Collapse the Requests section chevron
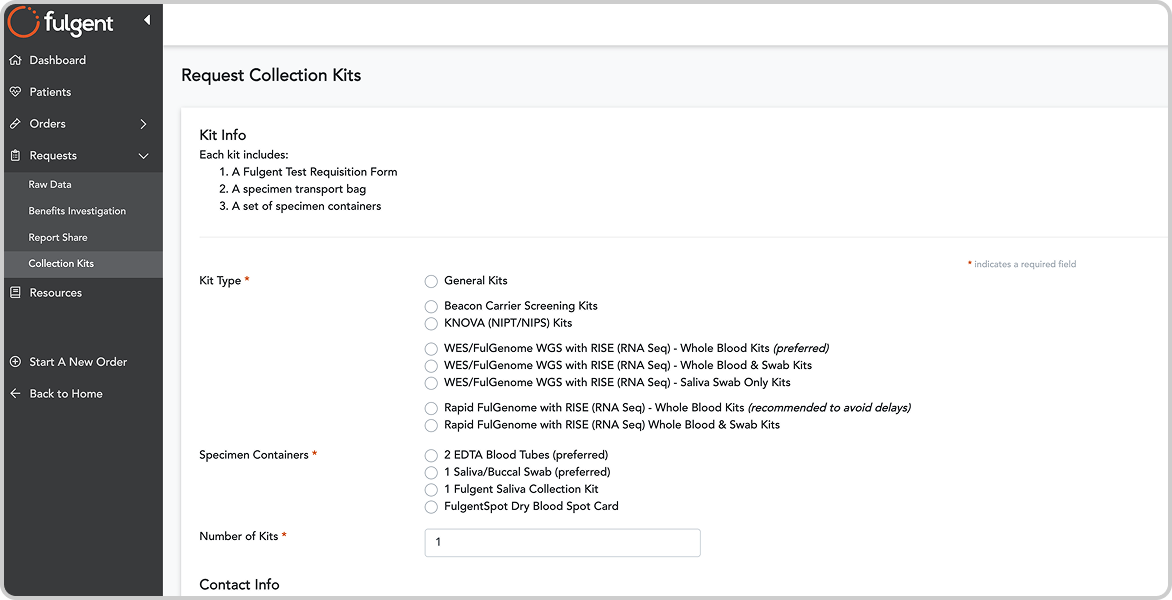Viewport: 1172px width, 600px height. 144,156
